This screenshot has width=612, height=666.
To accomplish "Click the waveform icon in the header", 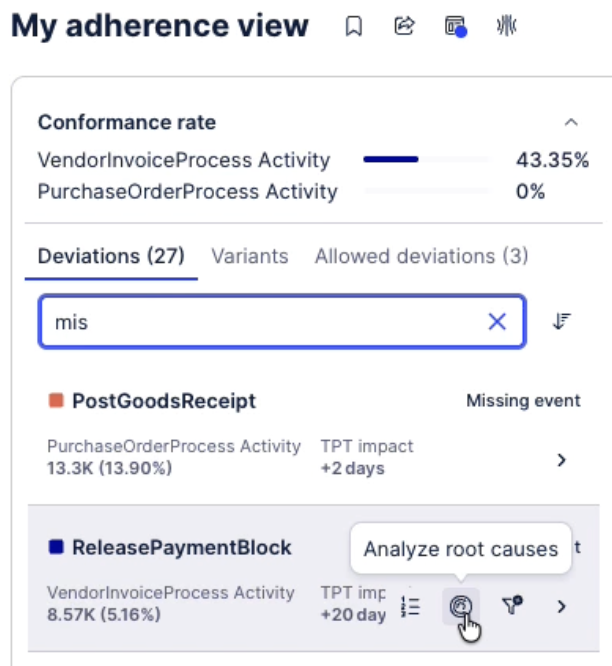I will [x=506, y=27].
